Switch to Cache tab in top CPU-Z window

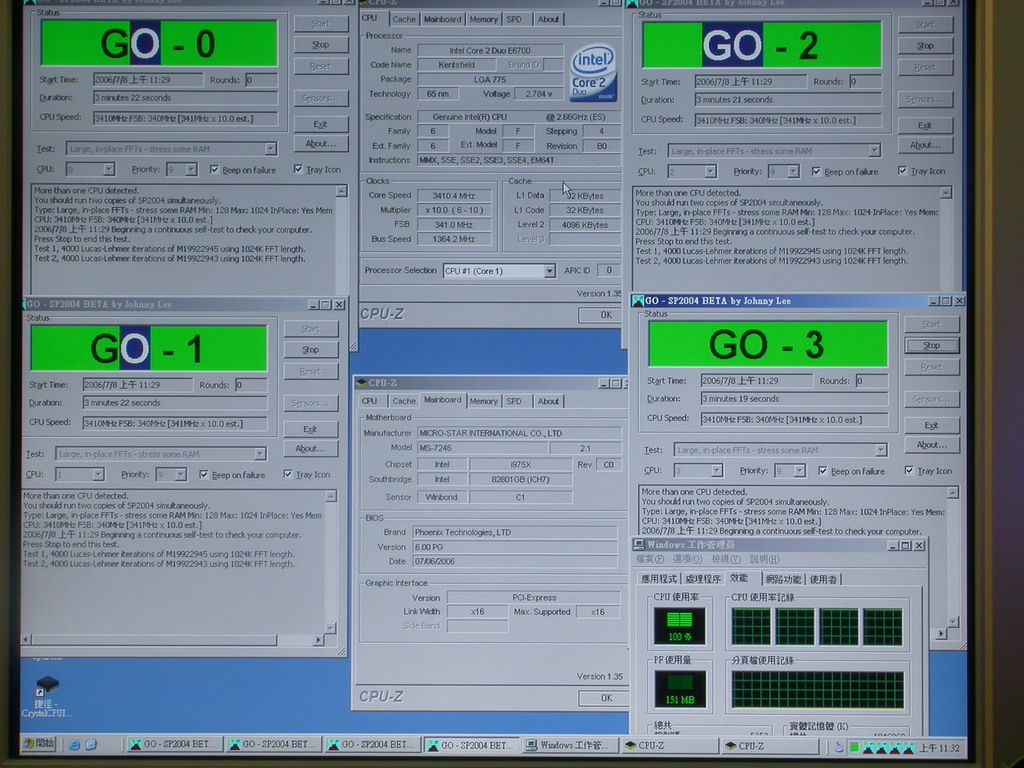pyautogui.click(x=404, y=20)
